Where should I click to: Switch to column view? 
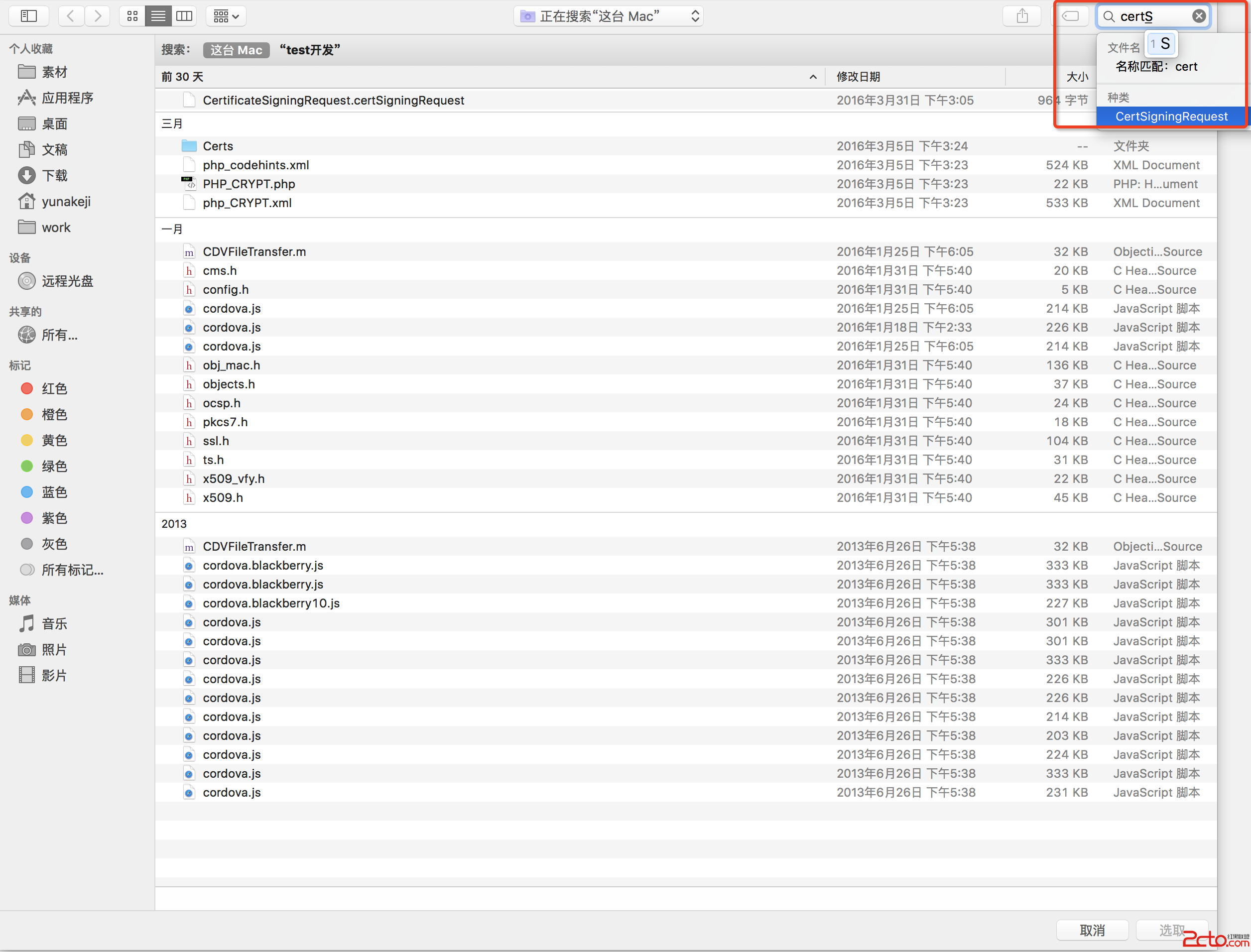tap(184, 16)
